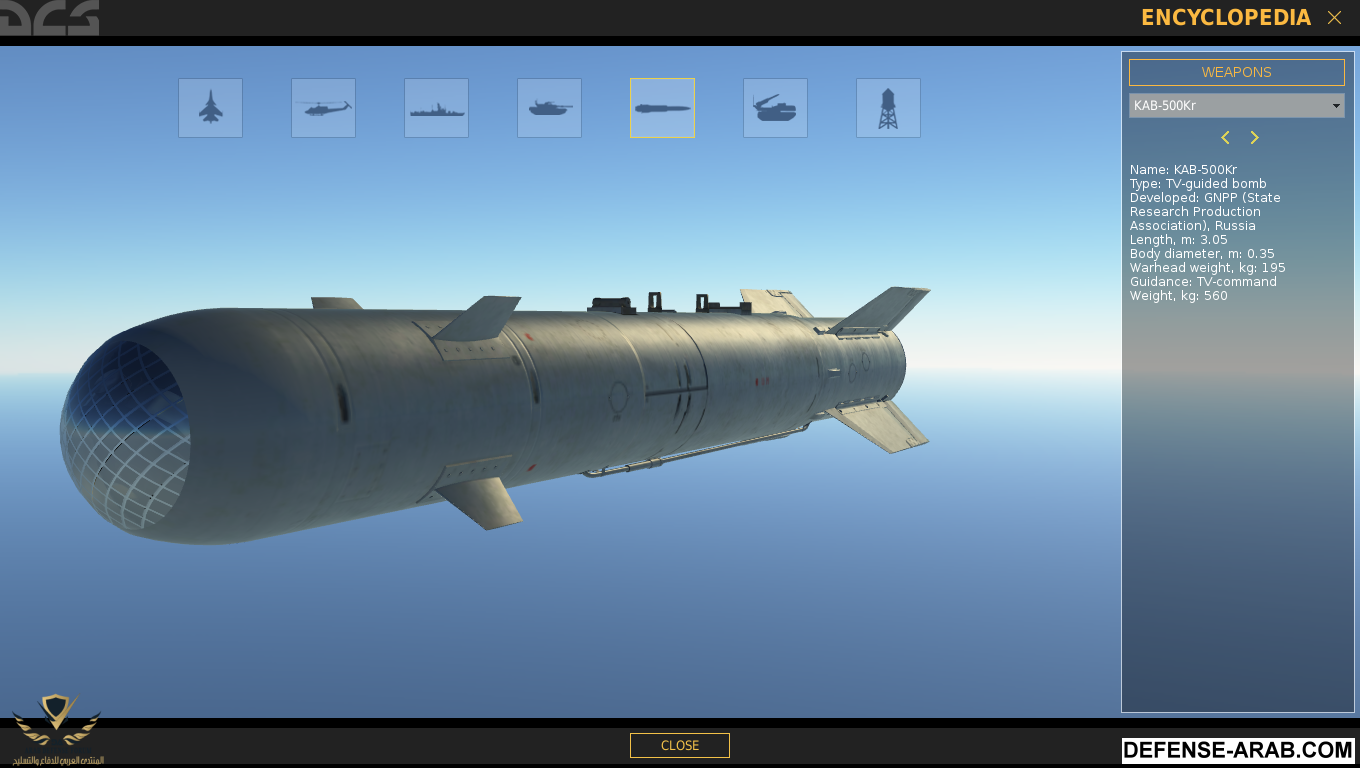Image resolution: width=1360 pixels, height=768 pixels.
Task: Click the 'Name: KAB-500Kr' text line
Action: click(x=1183, y=170)
